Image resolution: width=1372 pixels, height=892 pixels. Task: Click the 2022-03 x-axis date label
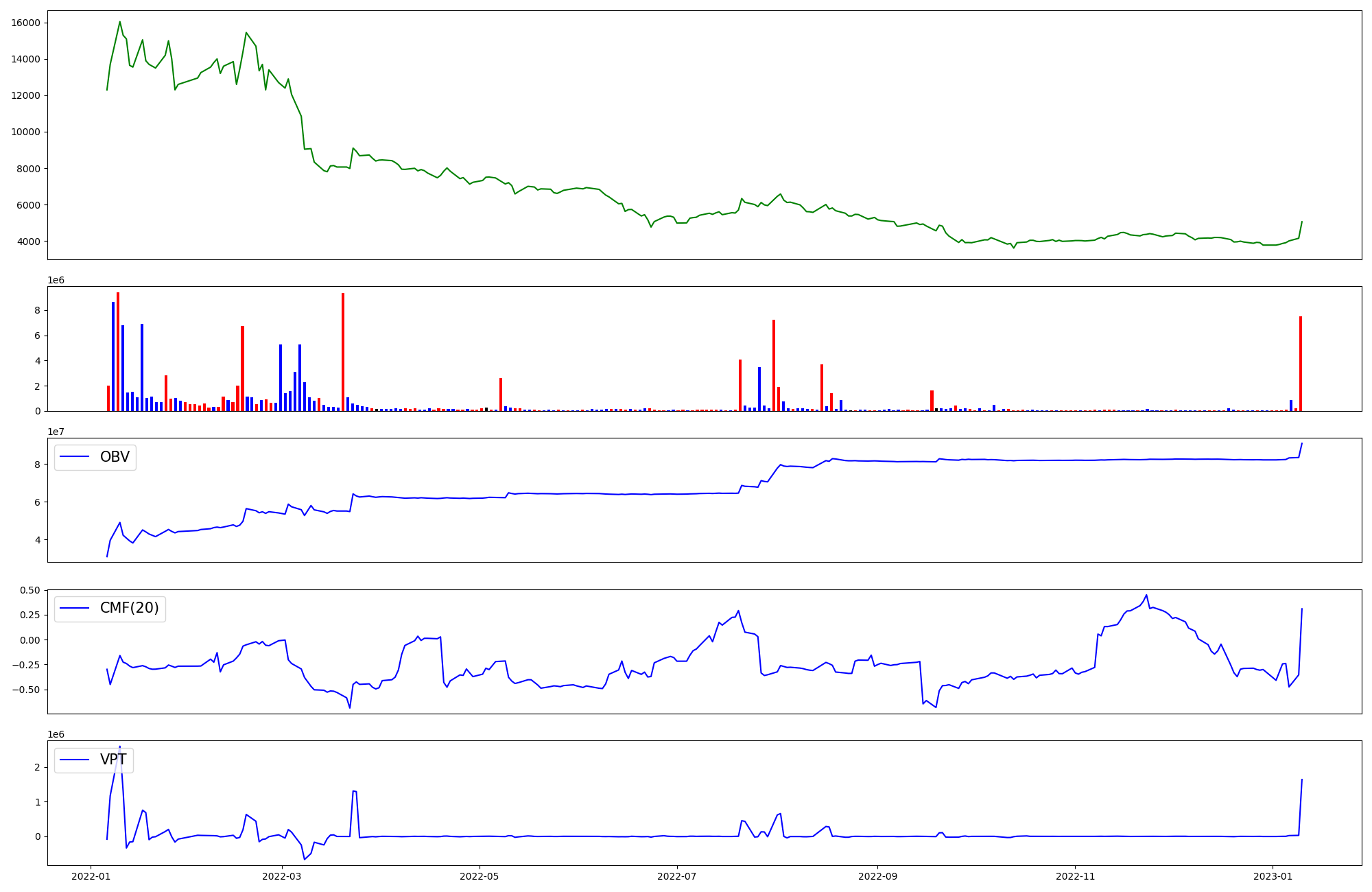[x=282, y=876]
